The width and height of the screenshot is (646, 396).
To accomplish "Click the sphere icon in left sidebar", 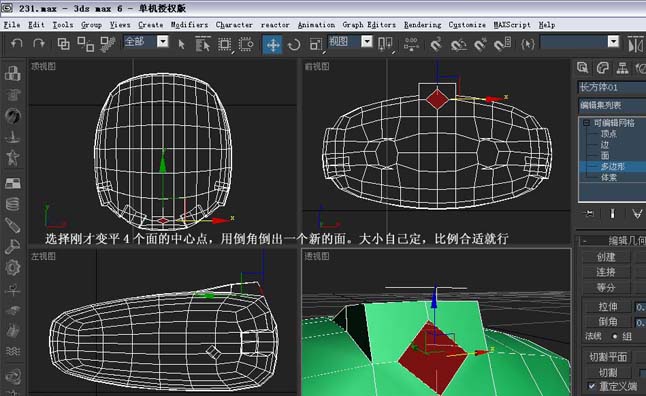I will (x=13, y=116).
